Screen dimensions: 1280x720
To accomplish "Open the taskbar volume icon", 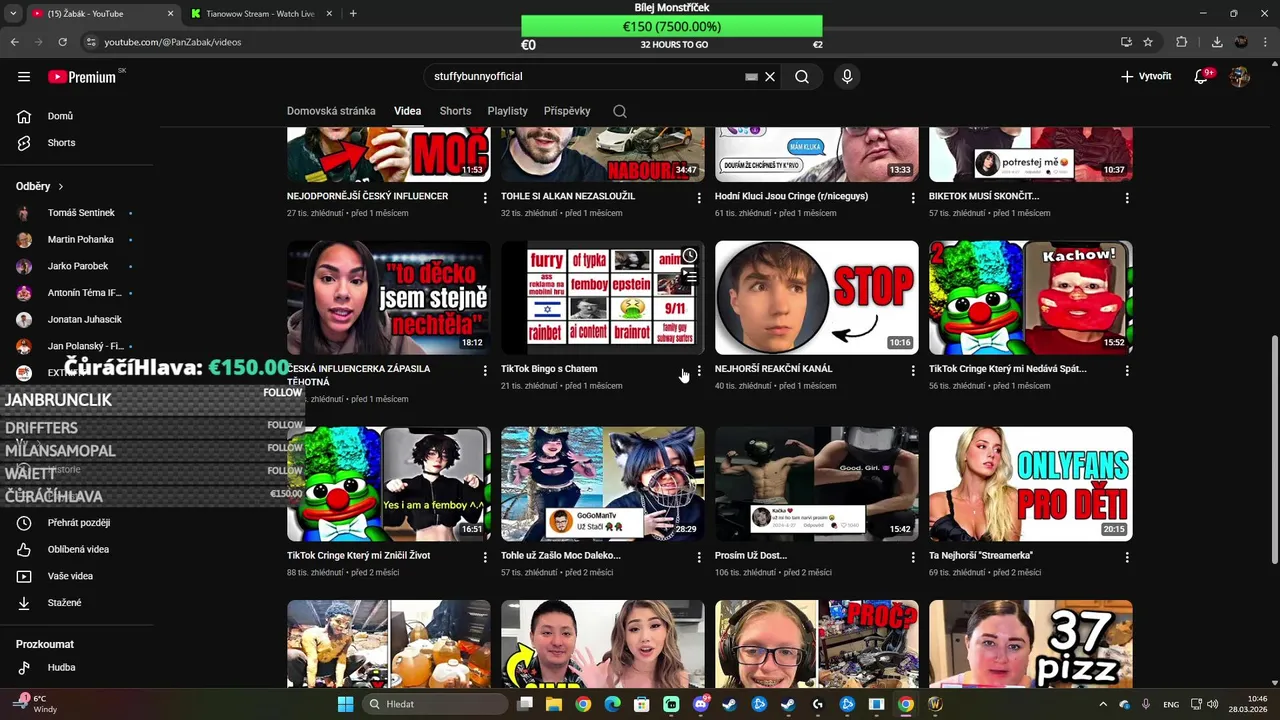I will tap(1212, 704).
